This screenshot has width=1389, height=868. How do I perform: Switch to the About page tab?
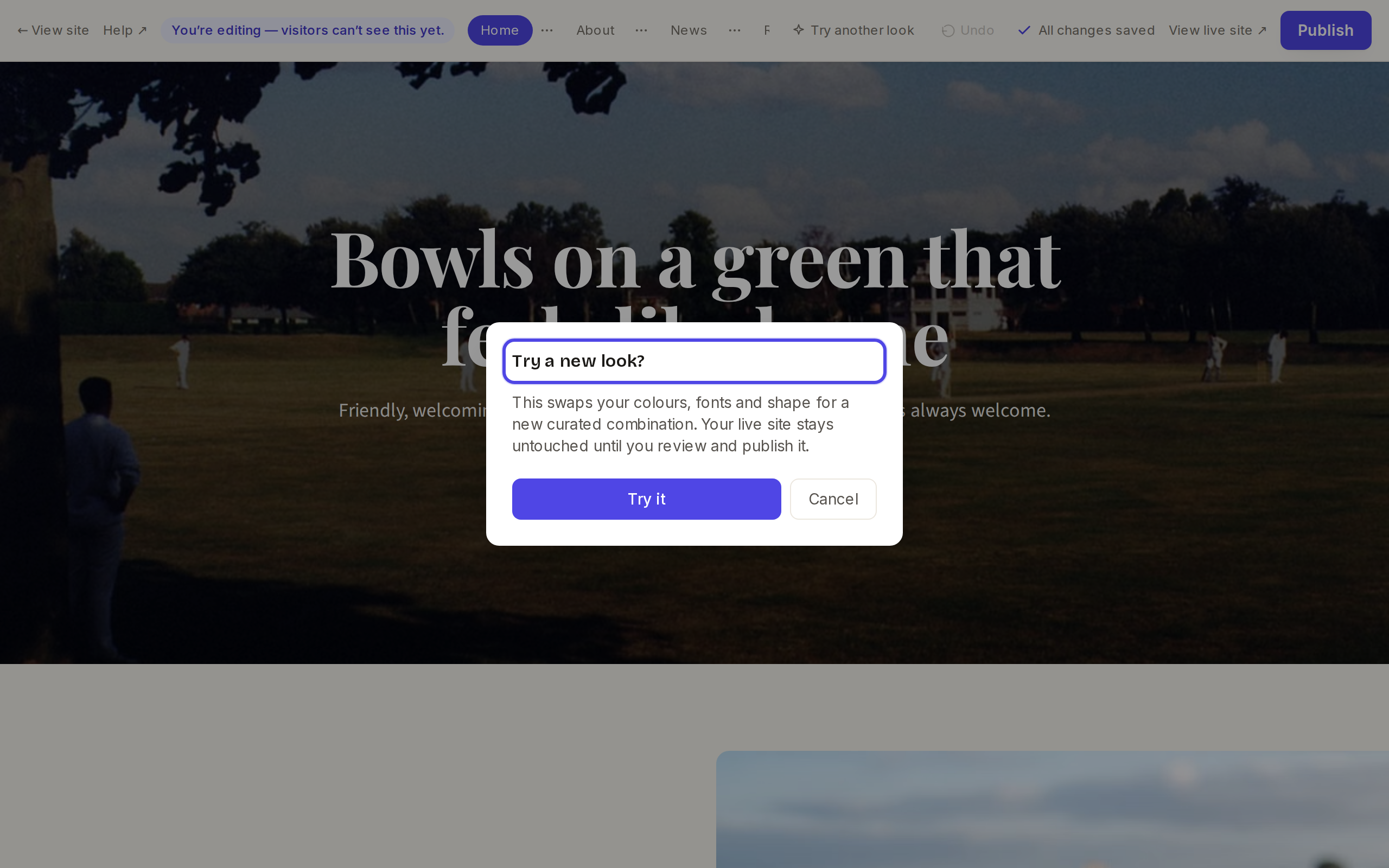point(595,30)
